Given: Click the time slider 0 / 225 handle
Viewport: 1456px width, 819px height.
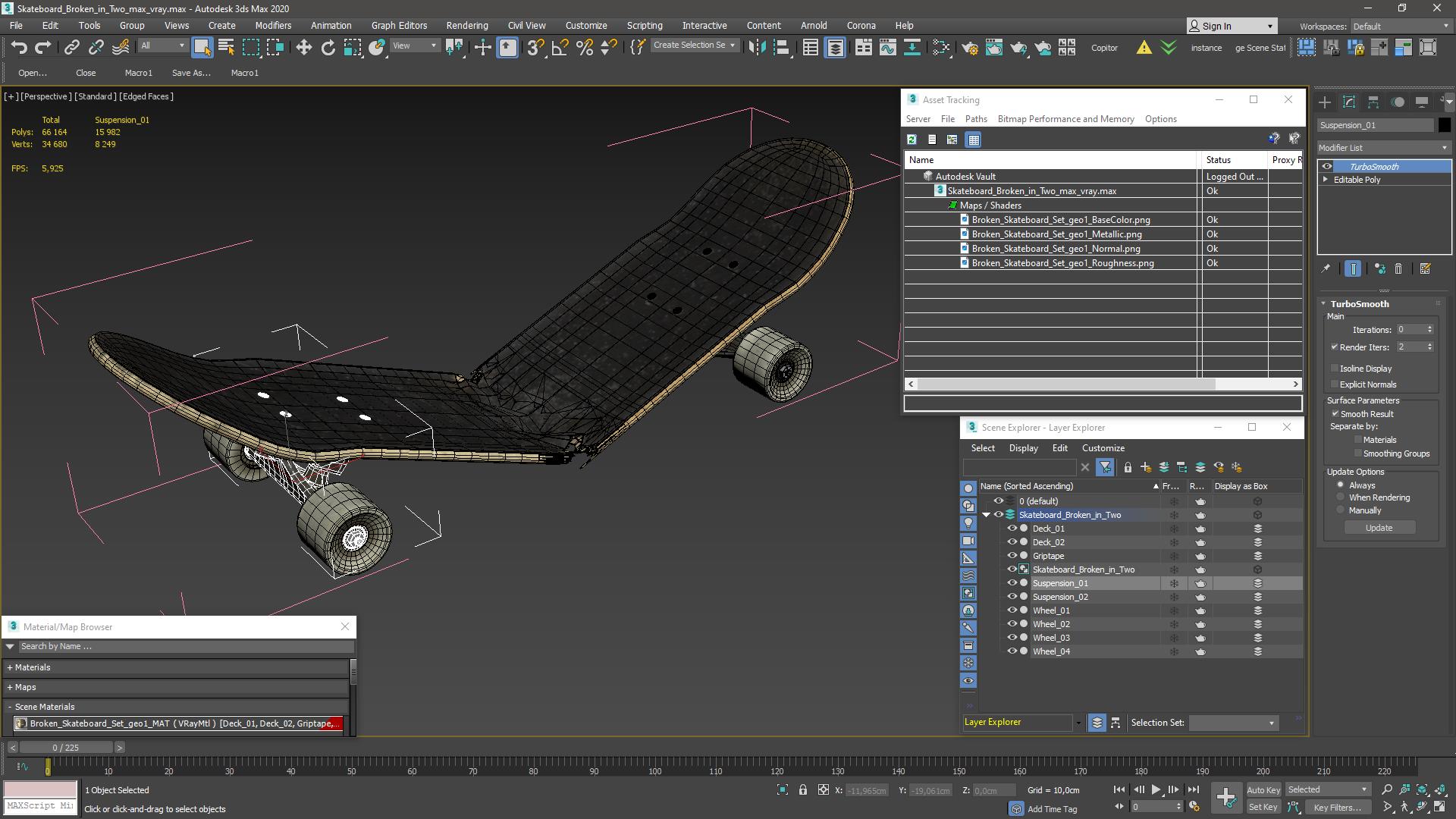Looking at the screenshot, I should tap(66, 748).
